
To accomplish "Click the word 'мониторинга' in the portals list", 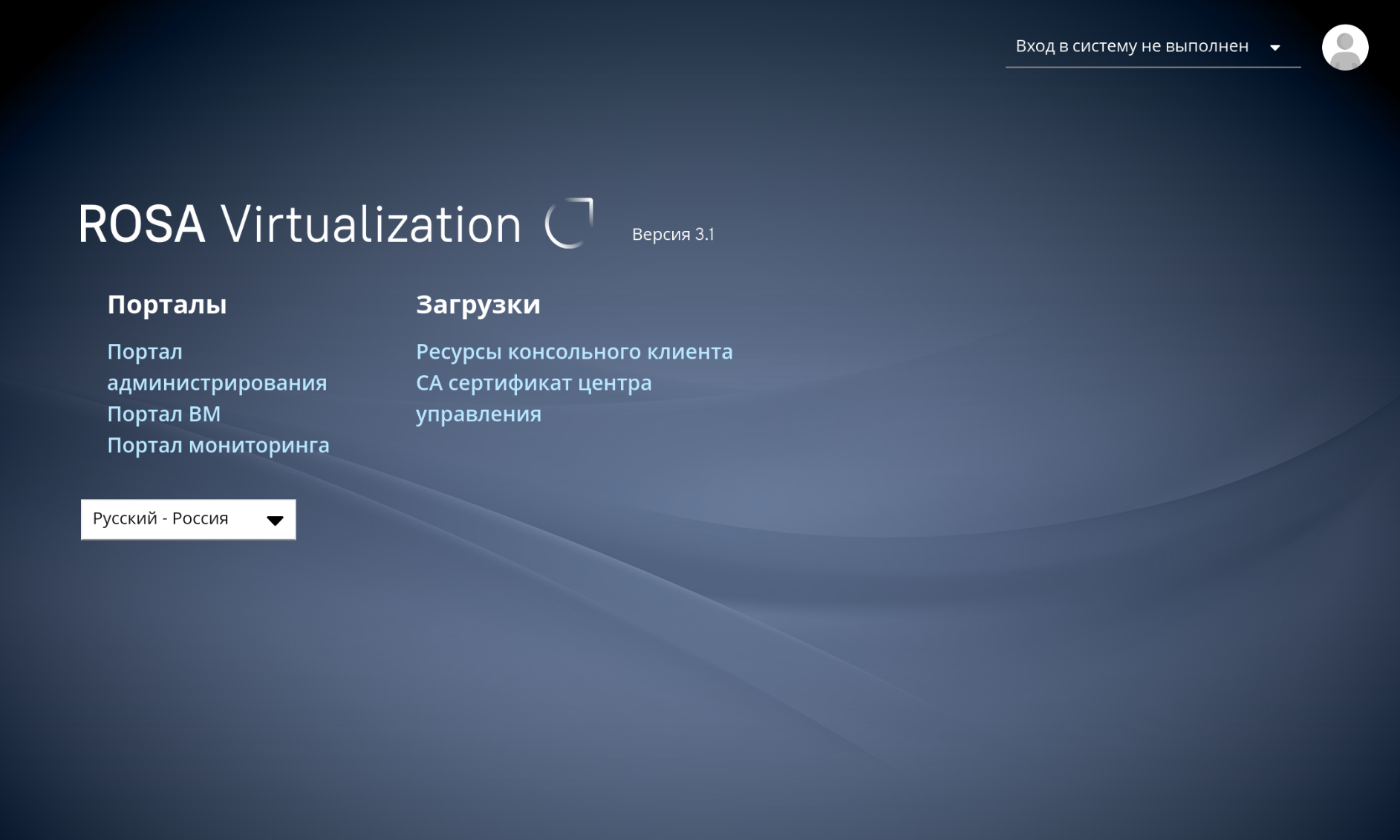I will point(259,446).
